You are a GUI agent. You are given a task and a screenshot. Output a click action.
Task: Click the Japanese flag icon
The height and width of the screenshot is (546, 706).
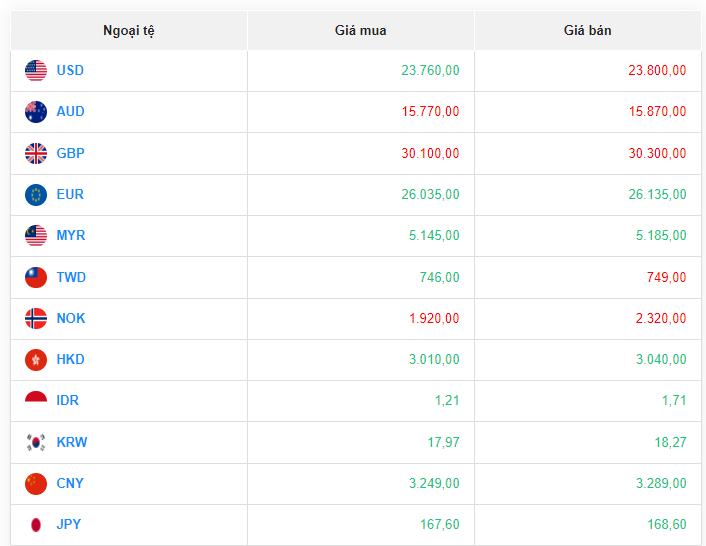tap(36, 525)
